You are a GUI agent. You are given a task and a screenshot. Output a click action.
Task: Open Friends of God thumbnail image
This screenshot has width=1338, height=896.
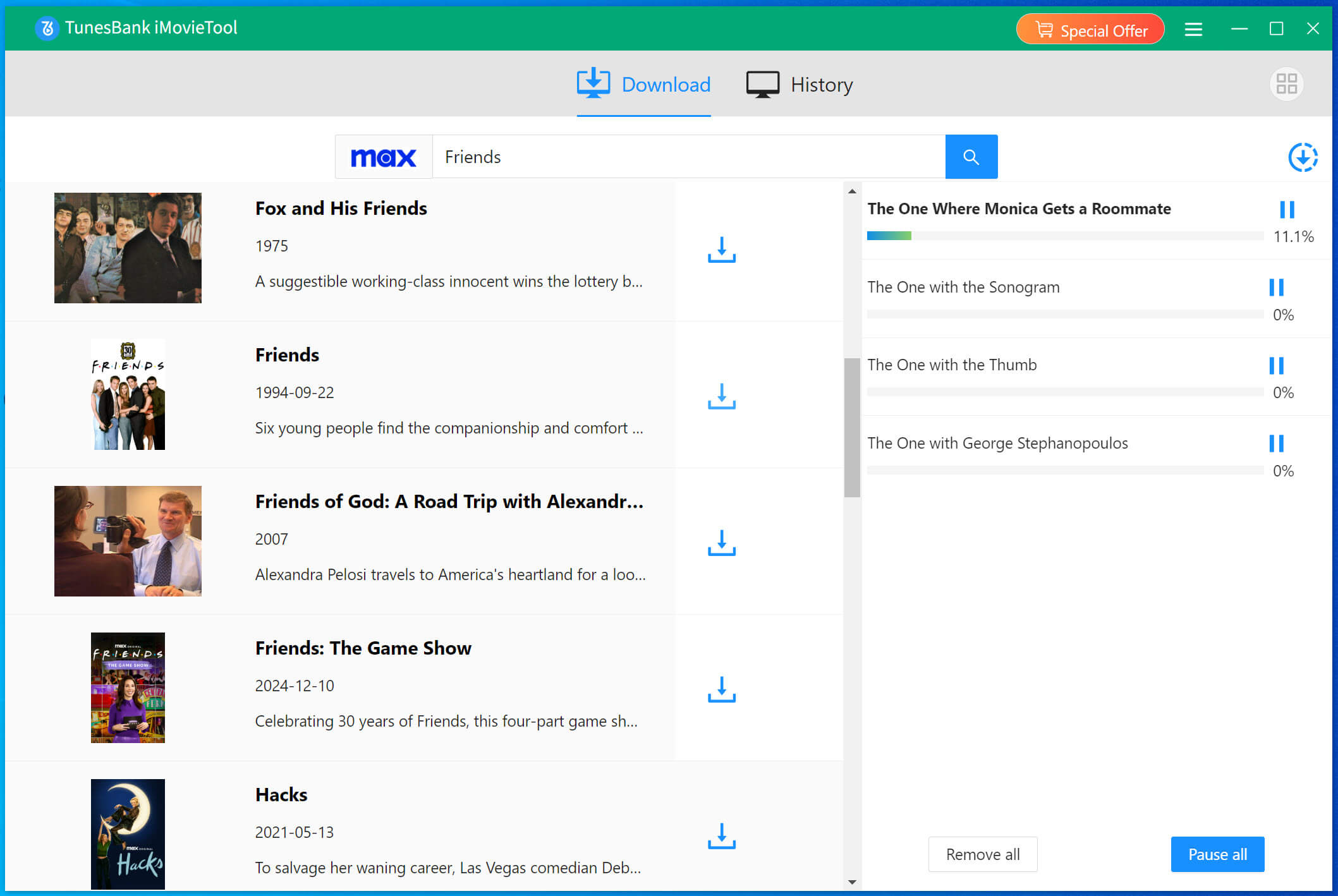[128, 541]
